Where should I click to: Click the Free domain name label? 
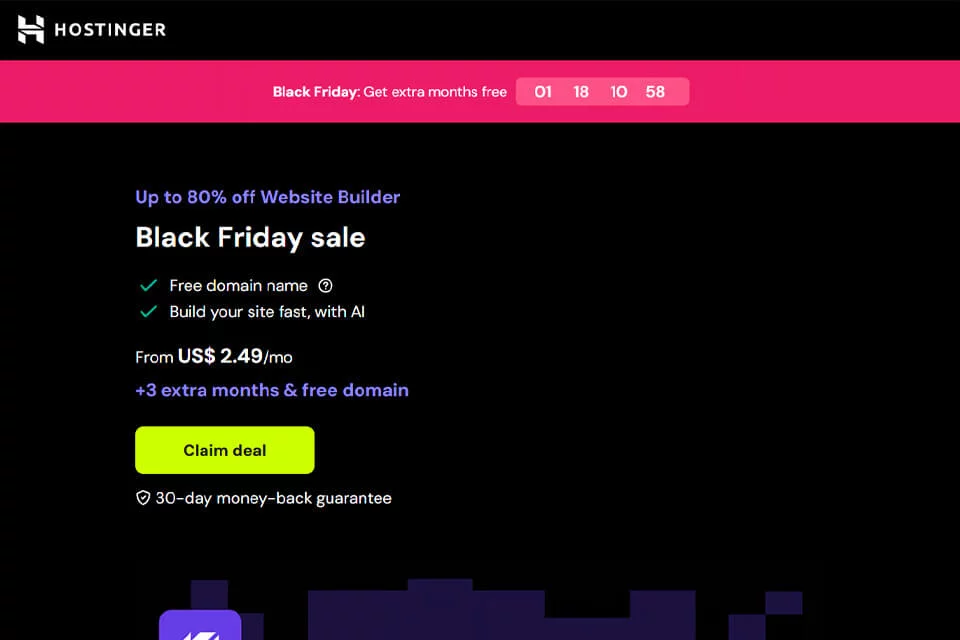[x=239, y=285]
